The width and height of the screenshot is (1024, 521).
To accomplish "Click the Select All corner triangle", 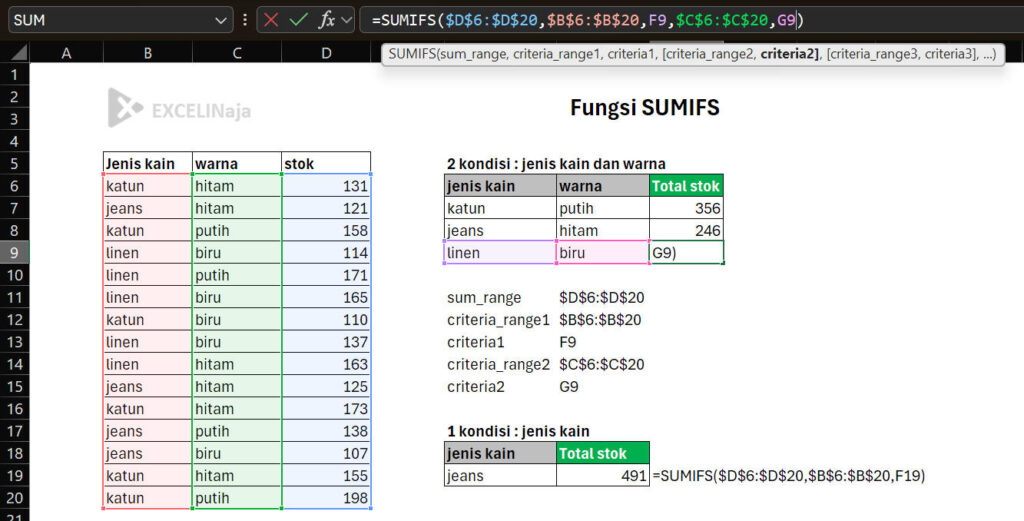I will click(18, 53).
